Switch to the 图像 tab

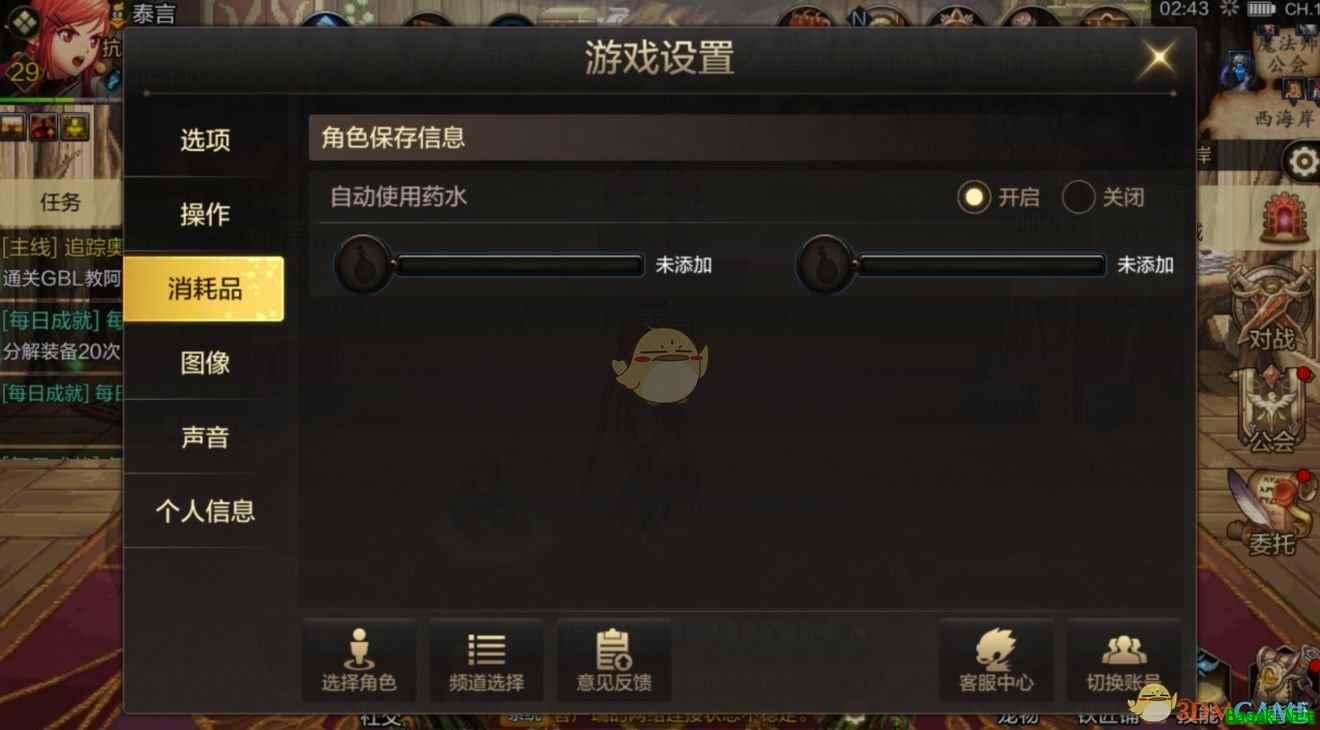205,363
